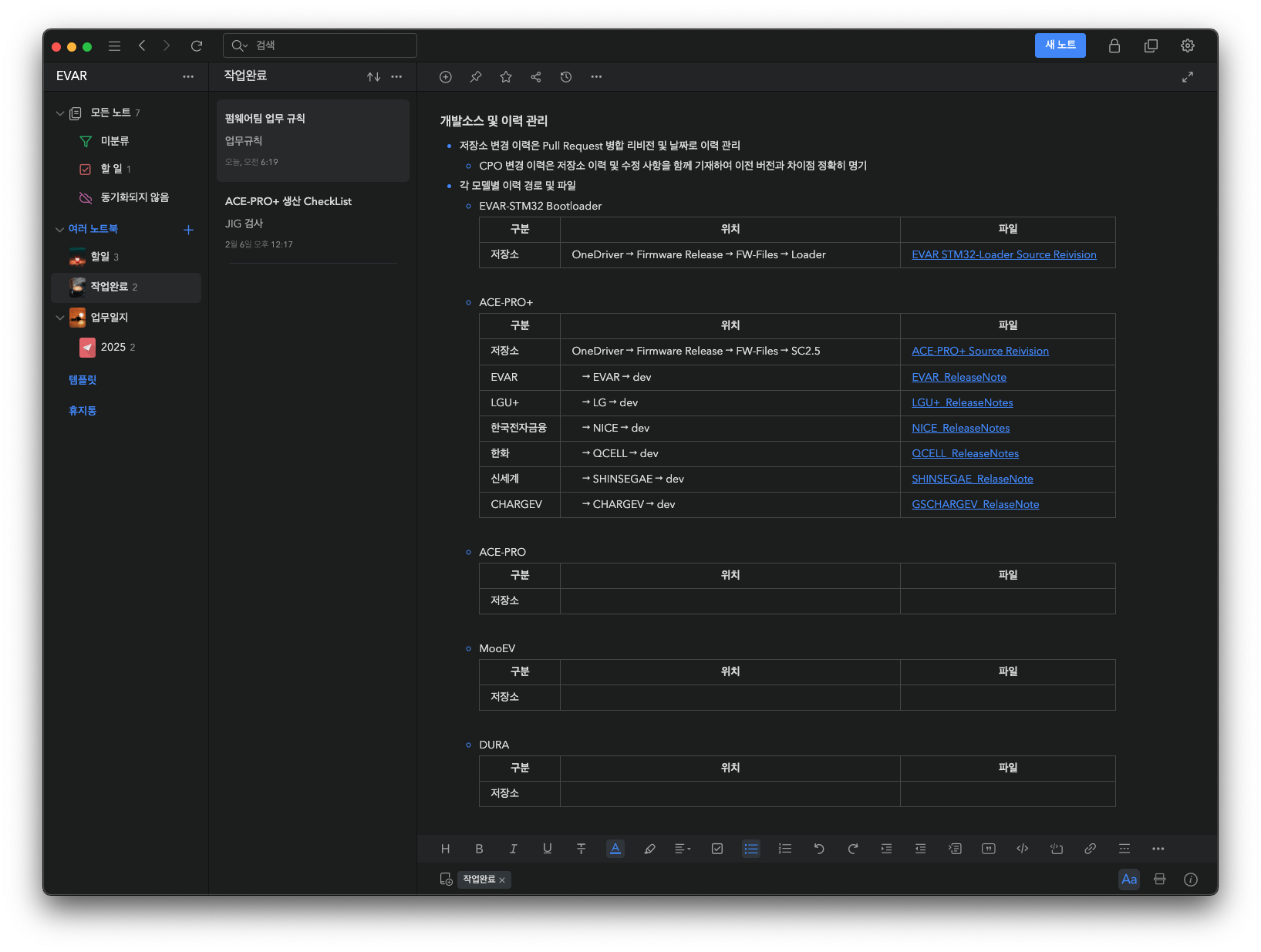Viewport: 1261px width, 952px height.
Task: Insert a hyperlink
Action: 1091,849
